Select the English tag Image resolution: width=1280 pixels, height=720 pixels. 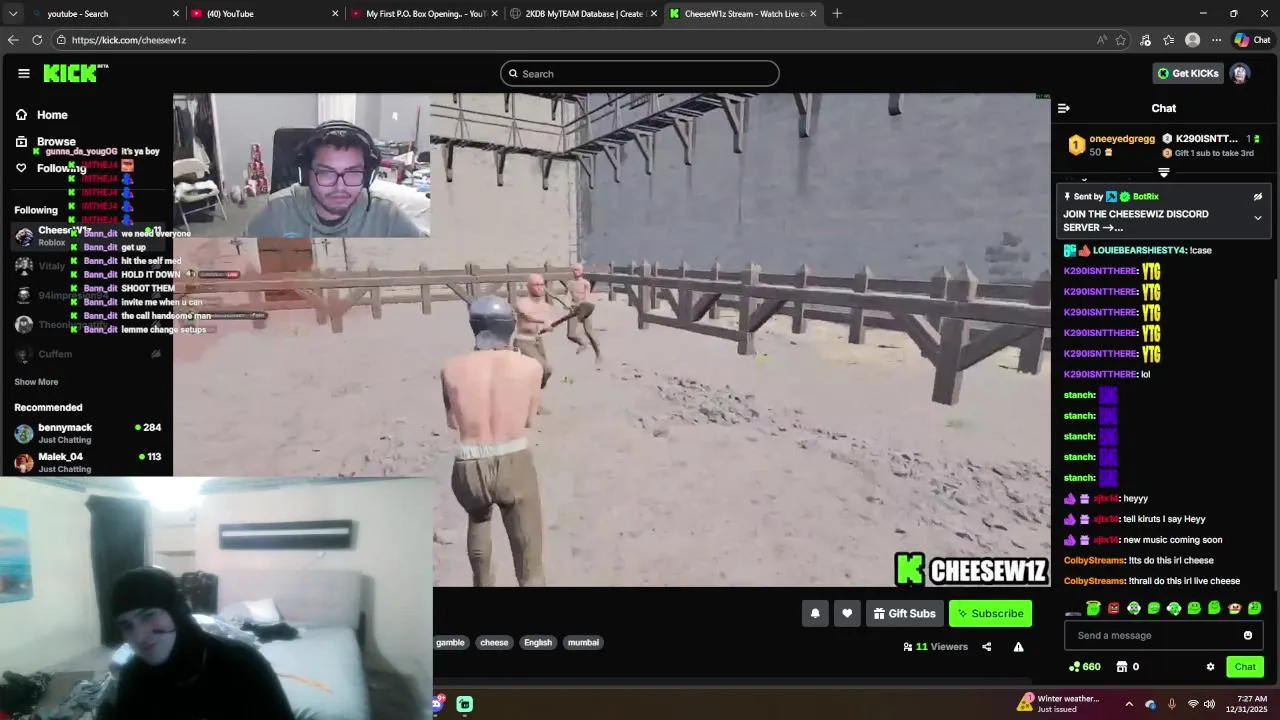click(x=538, y=643)
